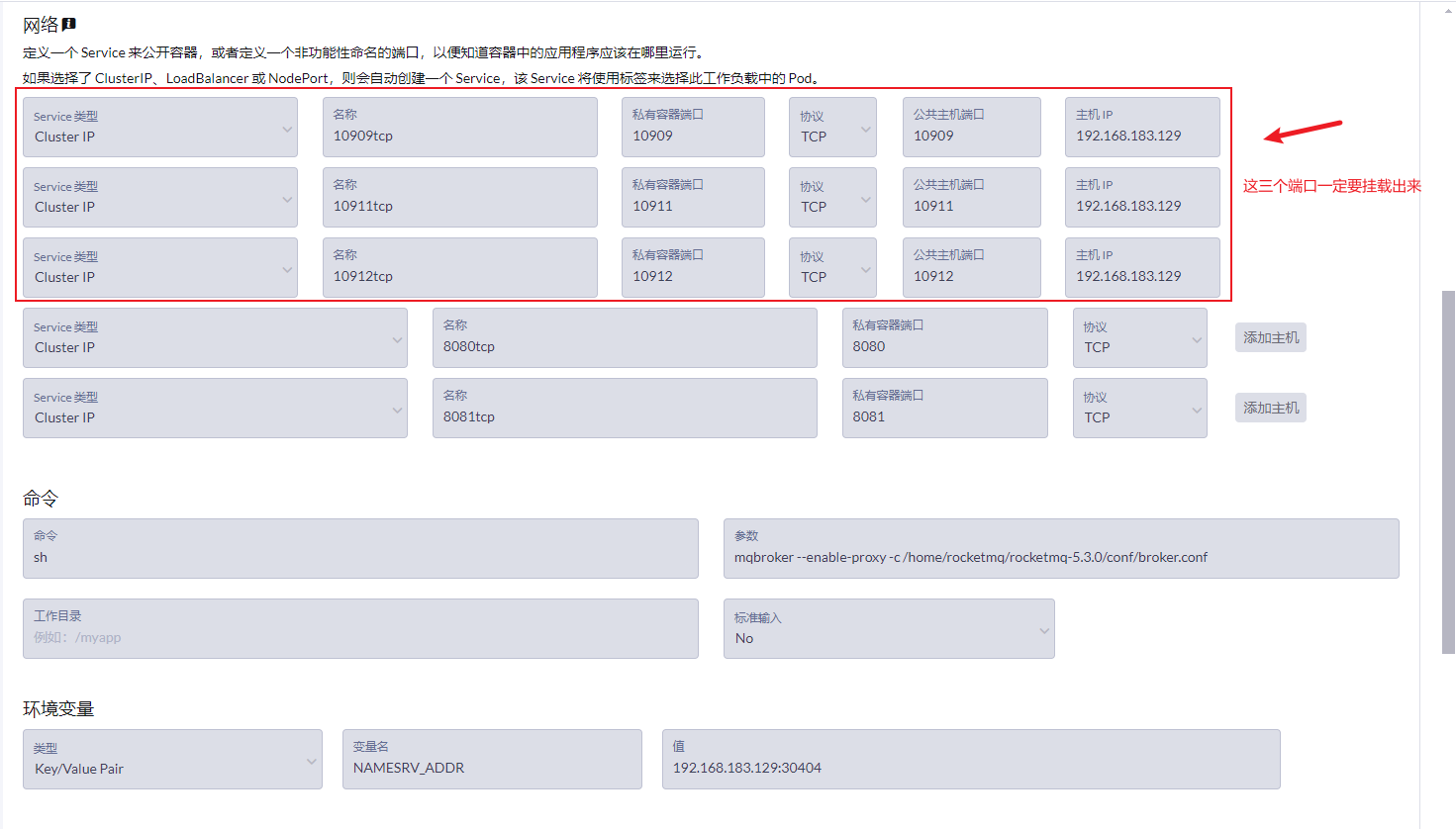Edit the 名称 field containing 8080tcp
This screenshot has height=829, width=1456.
click(625, 337)
